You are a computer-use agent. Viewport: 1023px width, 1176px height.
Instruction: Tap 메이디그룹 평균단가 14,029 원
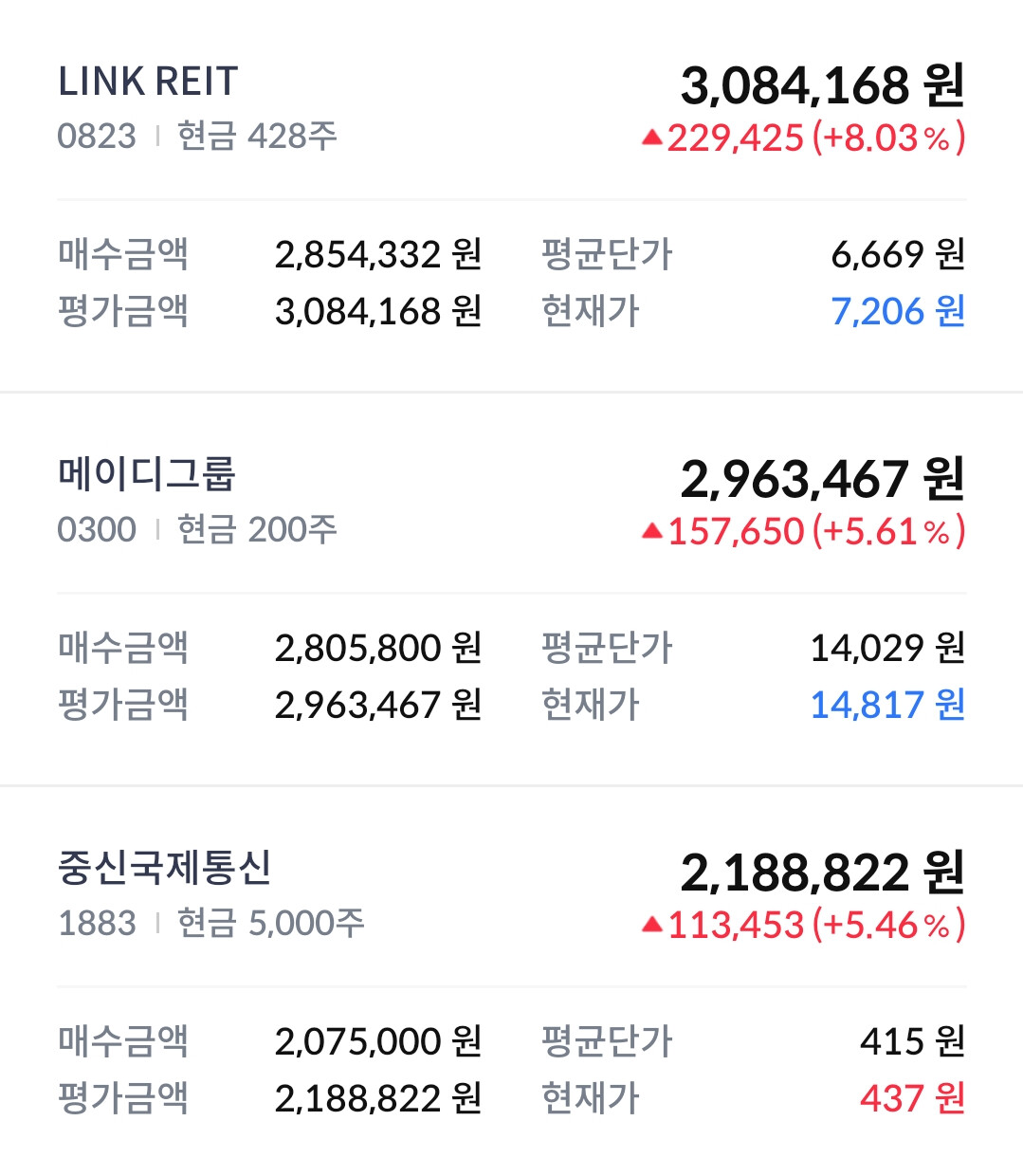[x=887, y=648]
